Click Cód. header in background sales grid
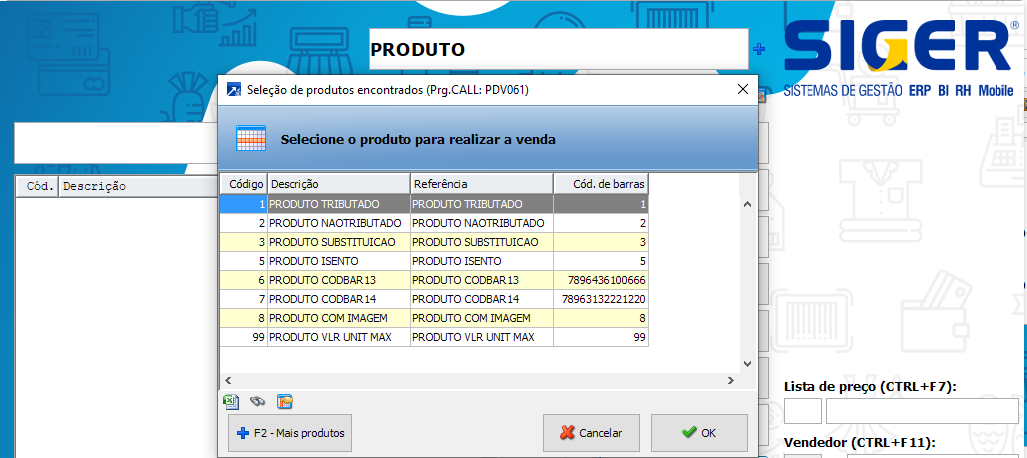 (x=37, y=186)
